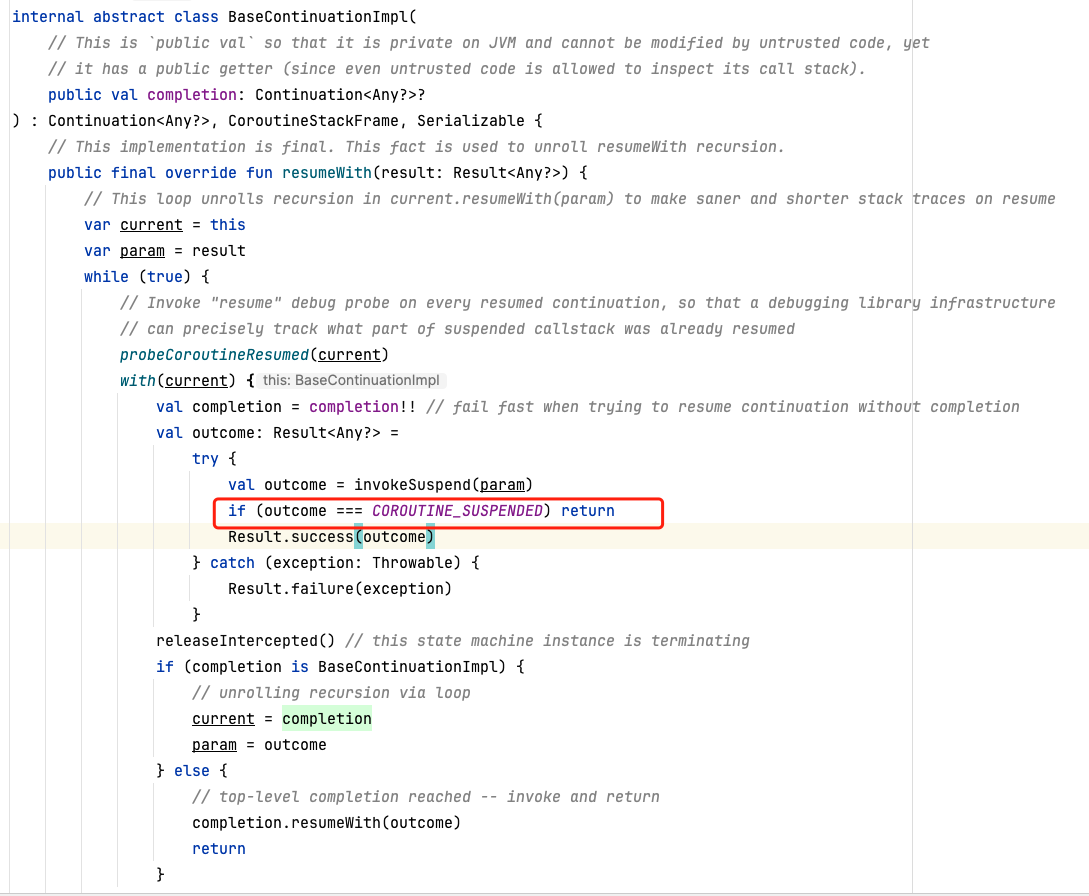Image resolution: width=1089 pixels, height=896 pixels.
Task: Click the 'this: BaseContinuationImpl' inlay hint
Action: pos(352,381)
